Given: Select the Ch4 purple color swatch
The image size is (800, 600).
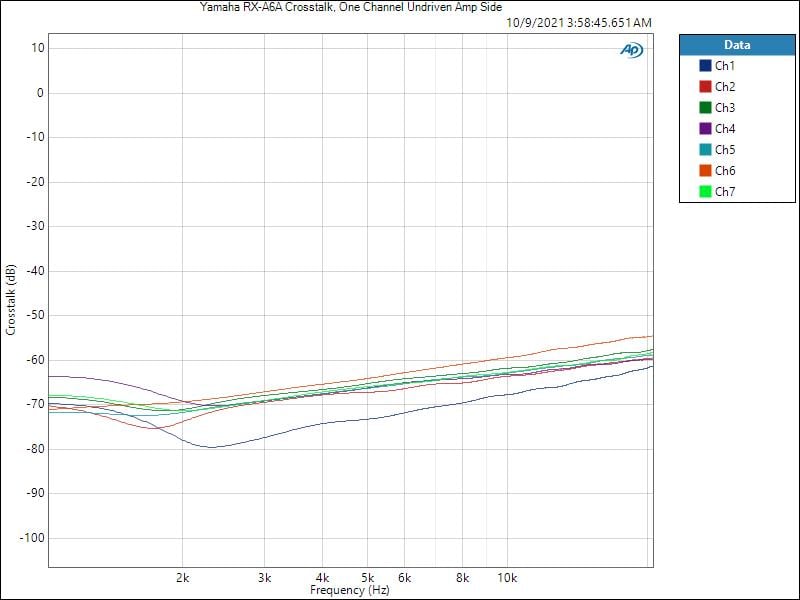Looking at the screenshot, I should [705, 129].
